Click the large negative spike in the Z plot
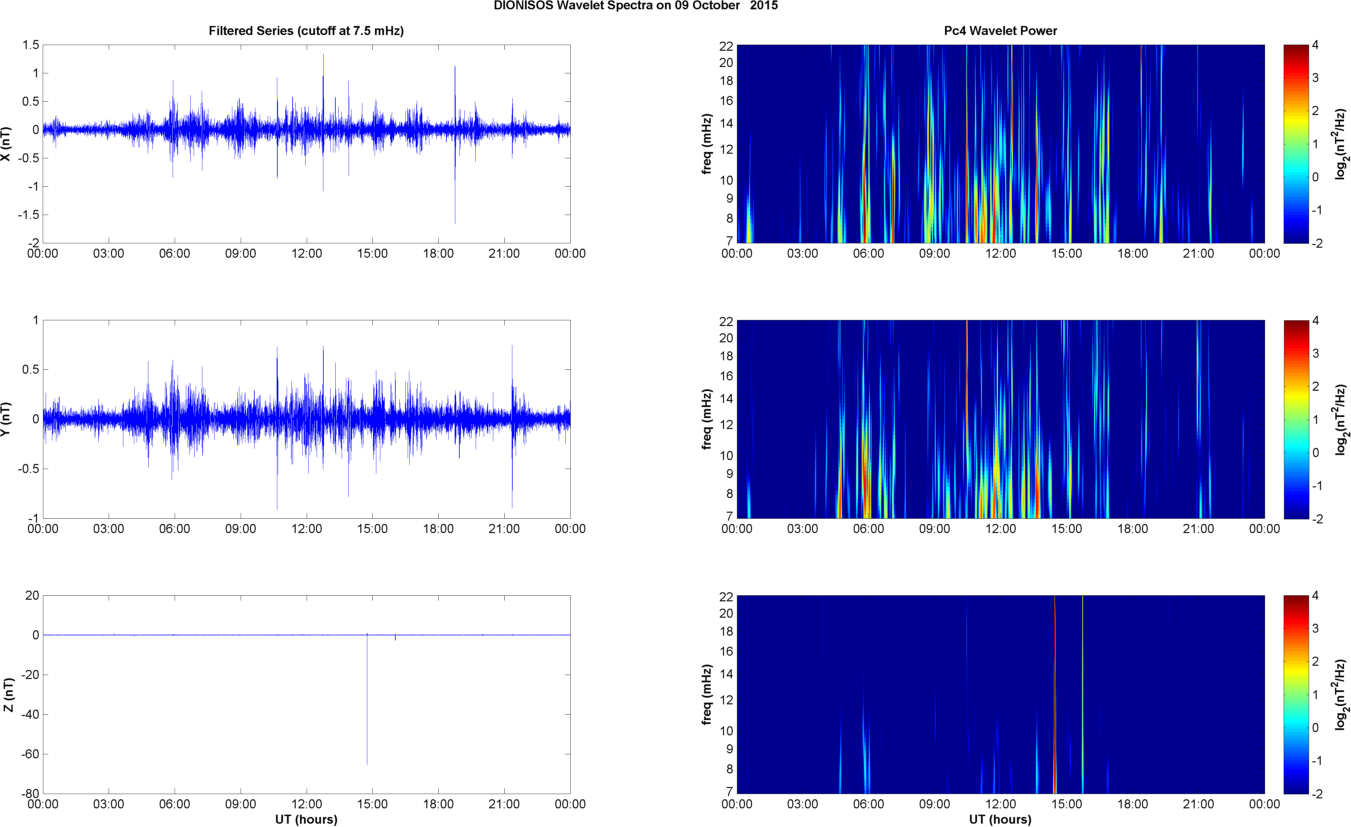Viewport: 1351px width, 827px height. pos(367,700)
